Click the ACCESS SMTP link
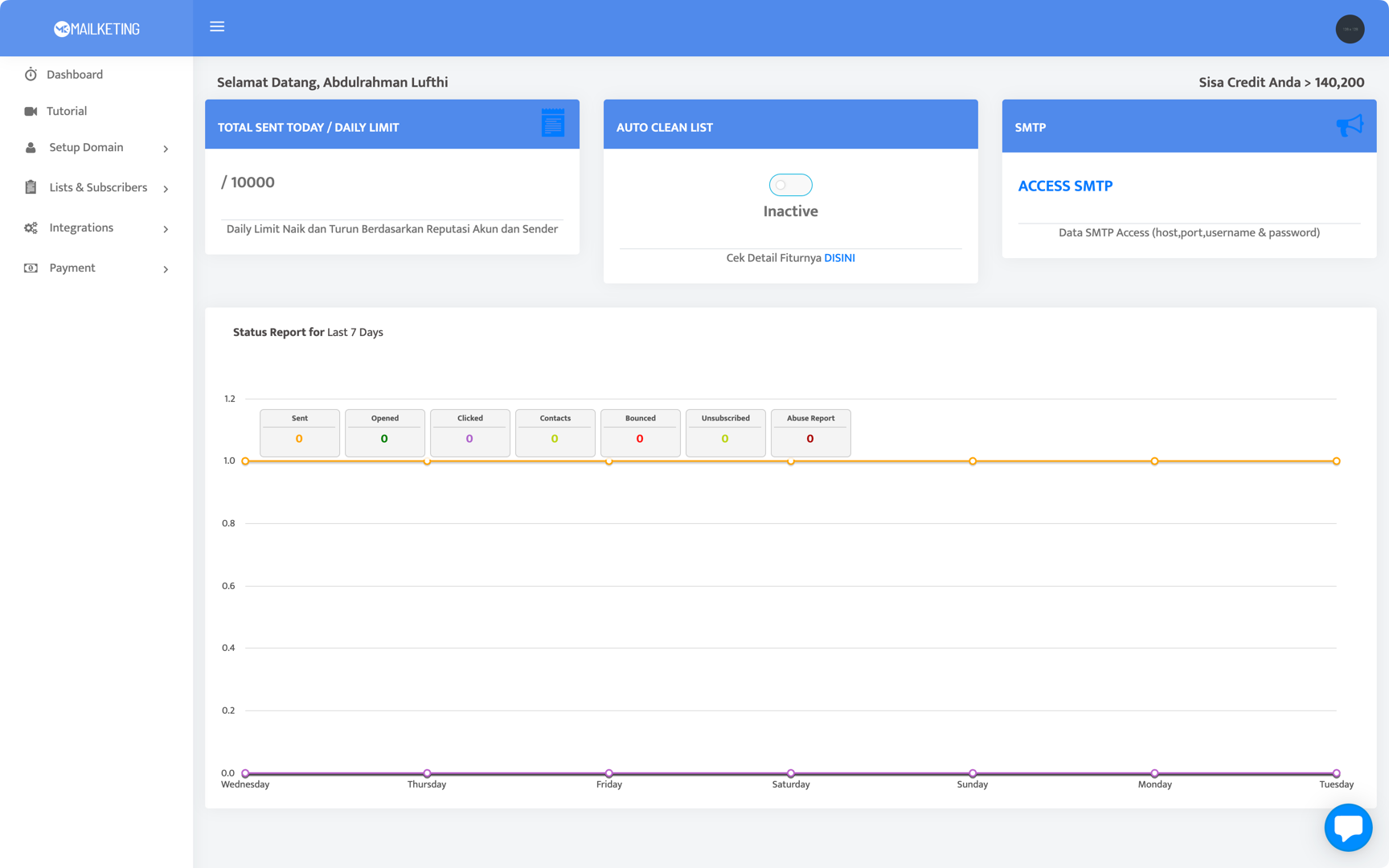Screen dimensions: 1389x868 coord(1065,186)
